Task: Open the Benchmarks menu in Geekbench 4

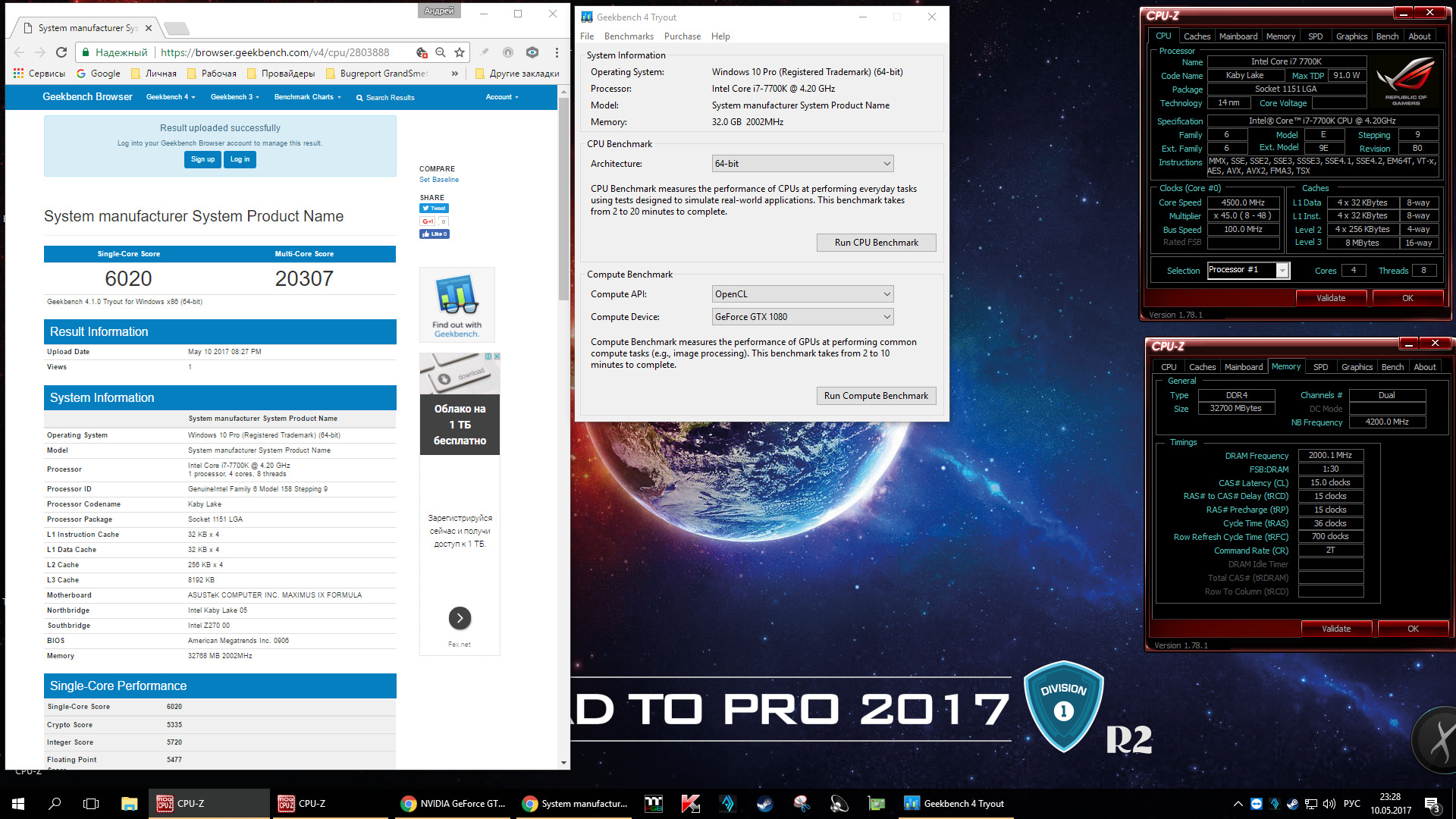Action: (629, 36)
